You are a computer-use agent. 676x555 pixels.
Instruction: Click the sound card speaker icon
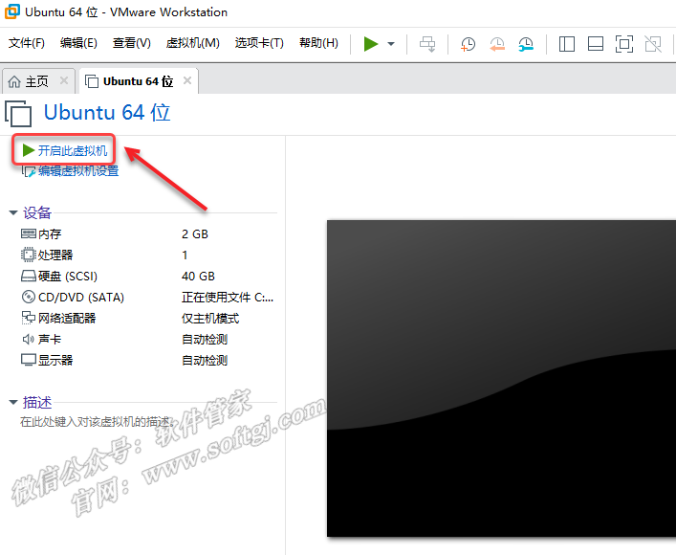click(x=28, y=339)
